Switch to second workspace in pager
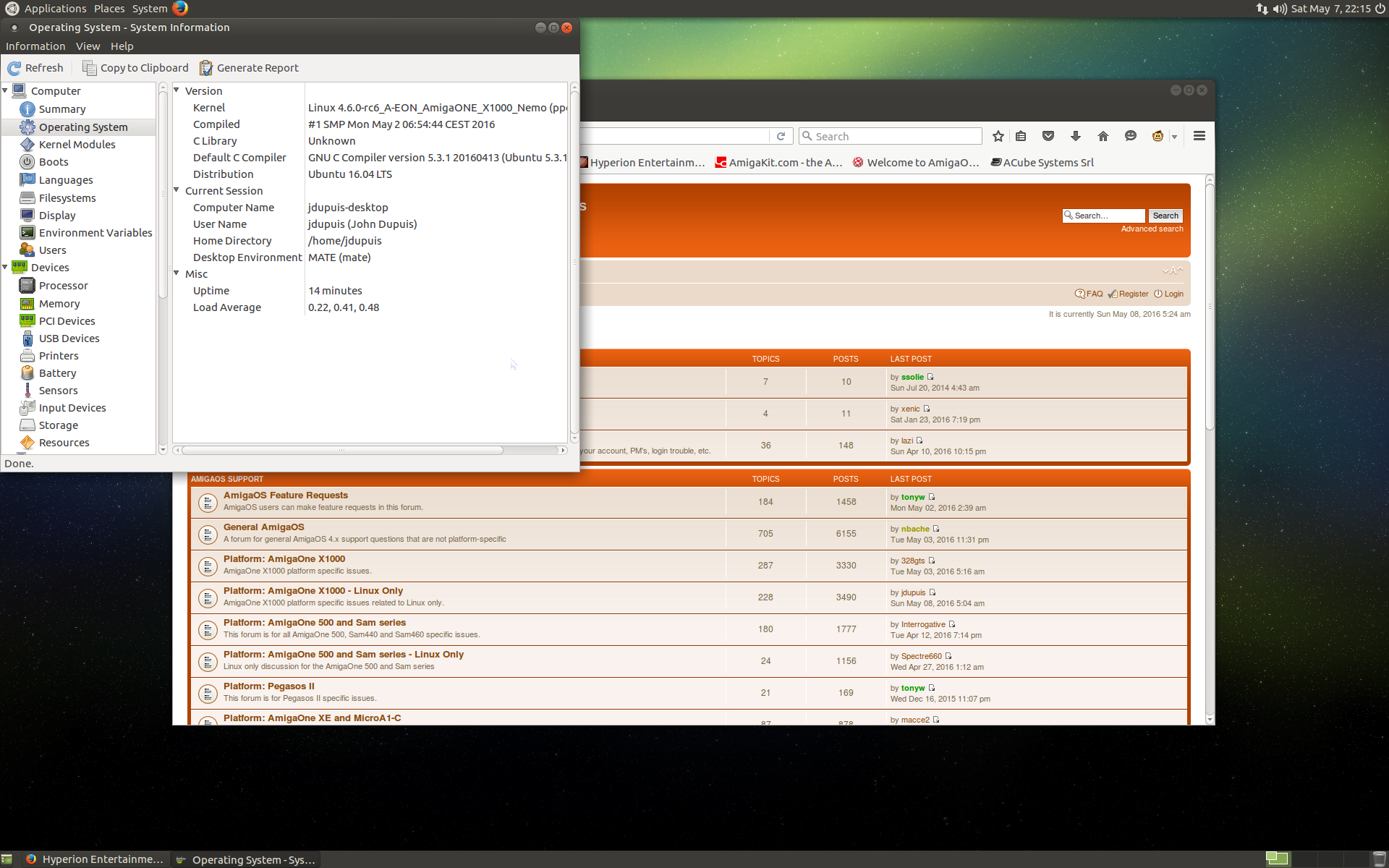Viewport: 1389px width, 868px height. coord(1306,859)
